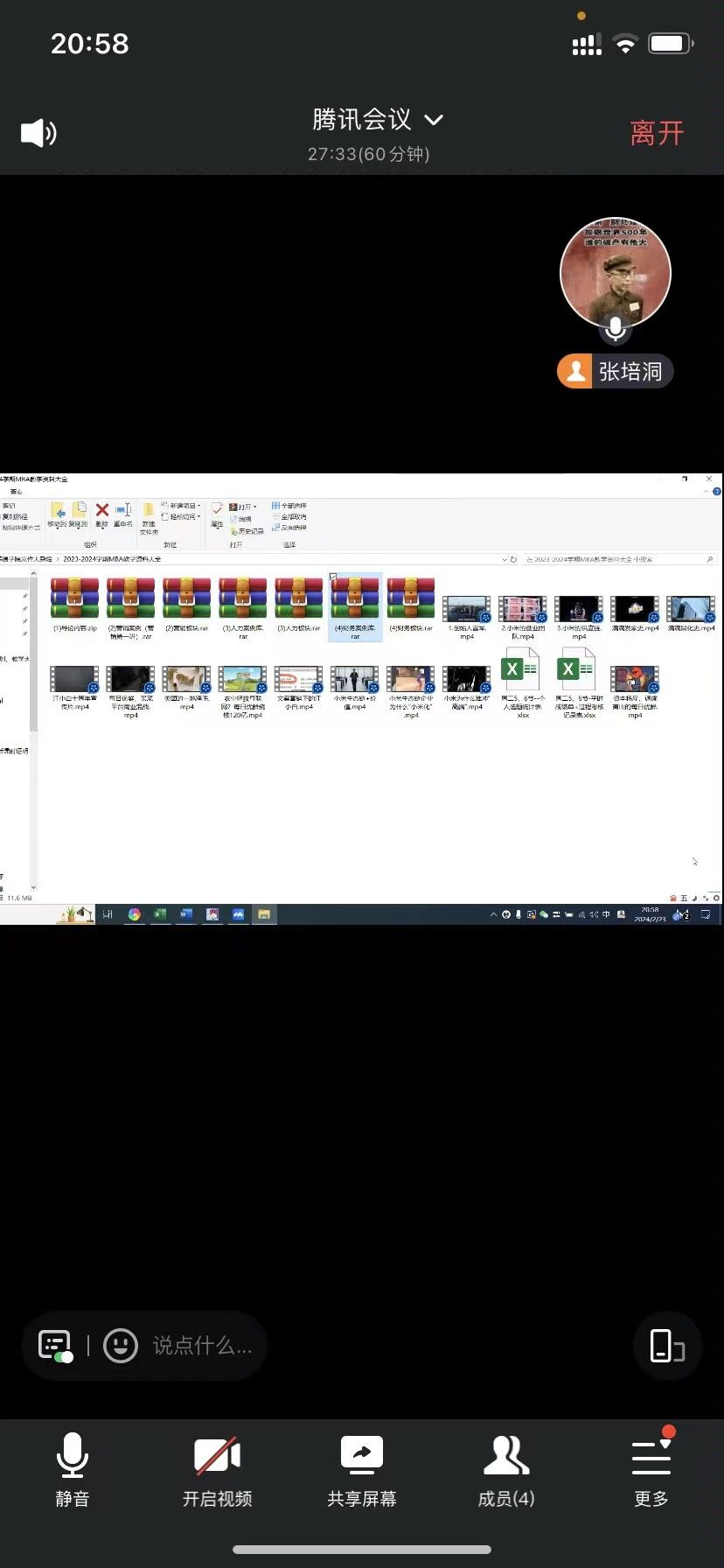
Task: Open Excel from the Windows taskbar
Action: tap(160, 914)
